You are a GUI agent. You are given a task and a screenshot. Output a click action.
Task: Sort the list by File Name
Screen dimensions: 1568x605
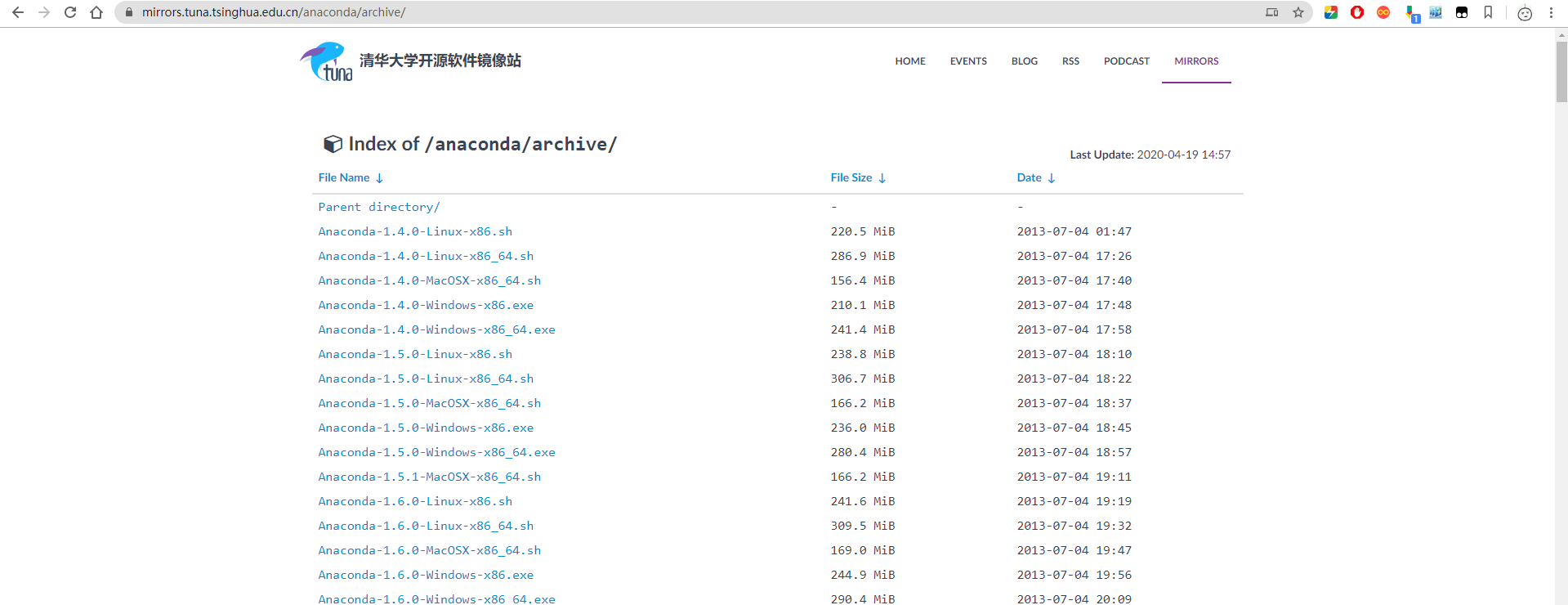point(351,177)
